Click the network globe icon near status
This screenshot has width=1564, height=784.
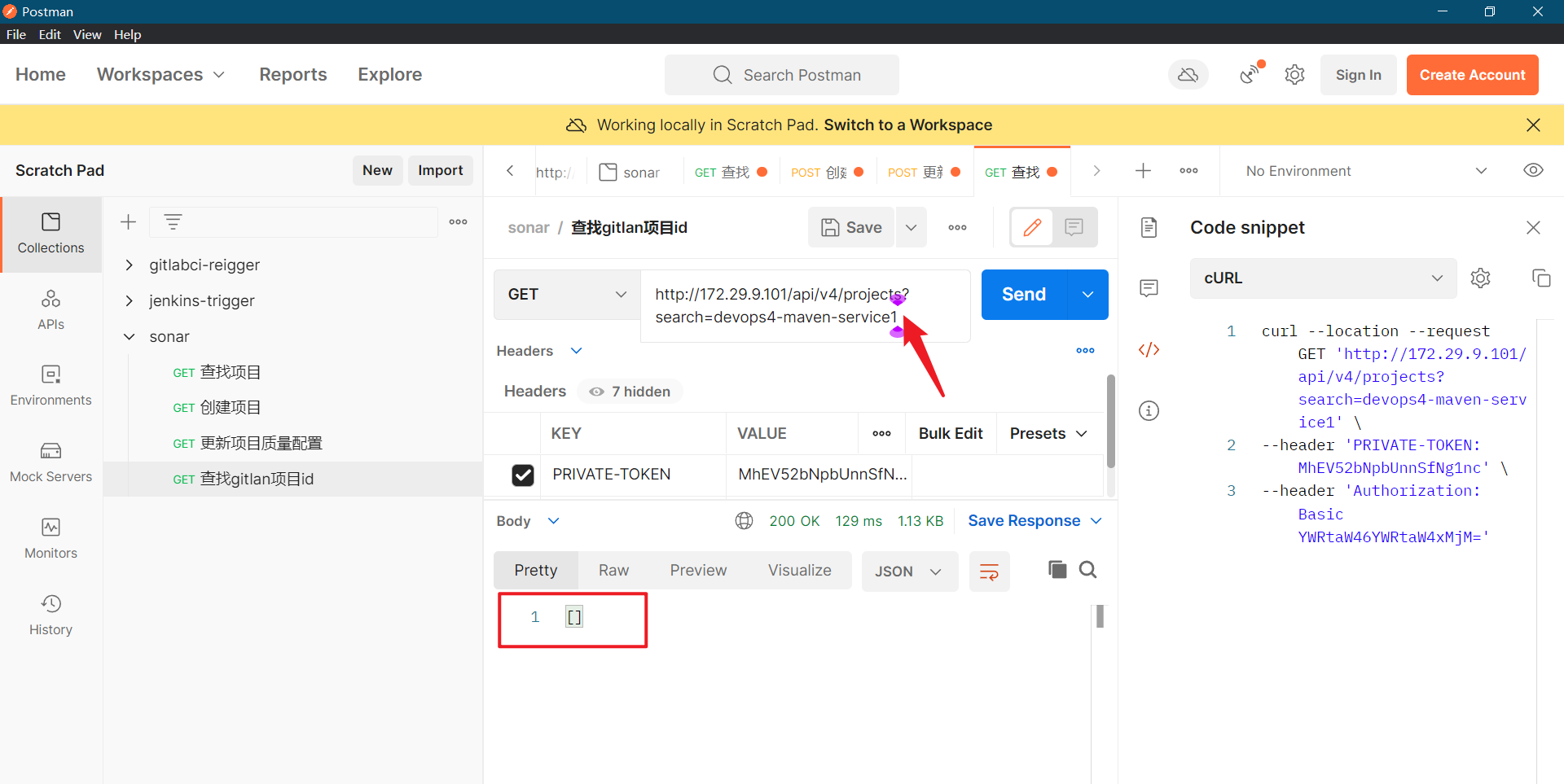[744, 521]
